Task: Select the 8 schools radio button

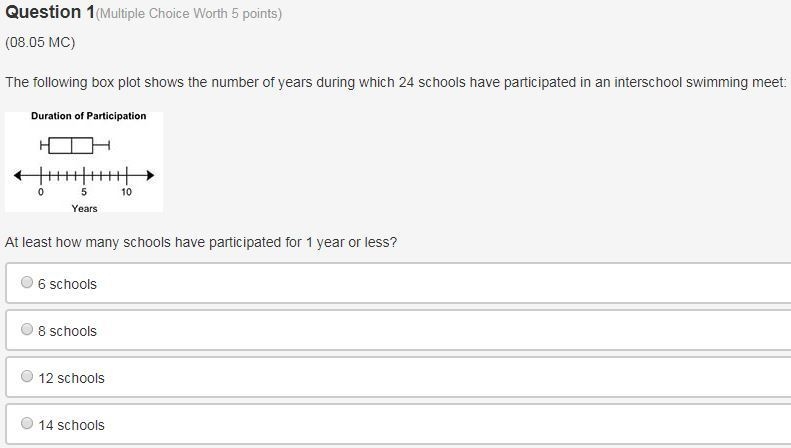Action: pyautogui.click(x=27, y=329)
